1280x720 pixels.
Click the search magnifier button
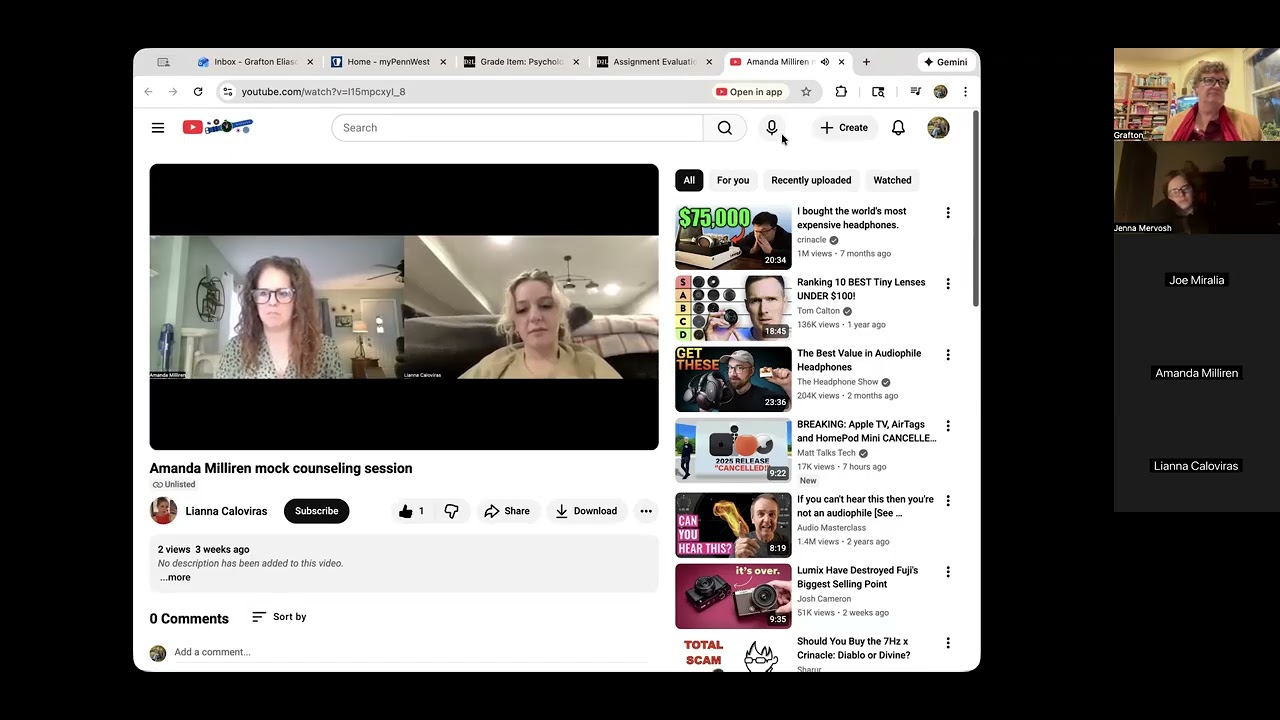click(x=725, y=128)
